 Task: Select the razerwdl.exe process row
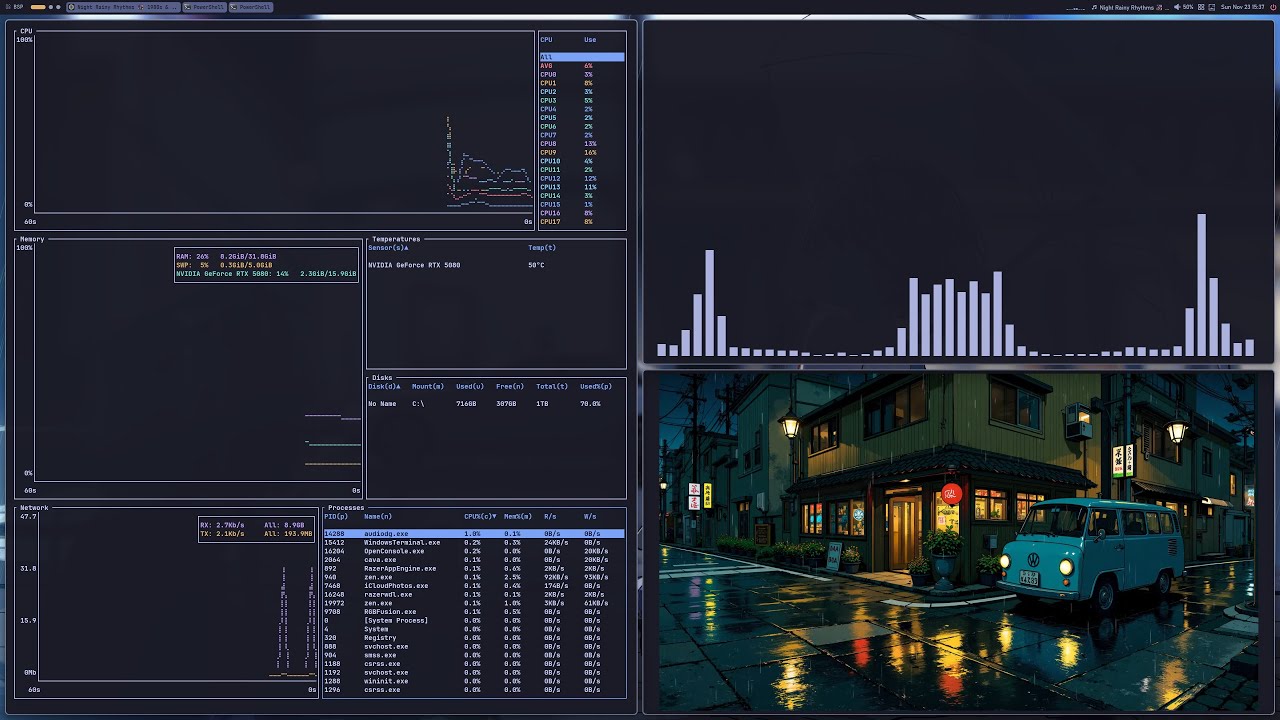[x=474, y=595]
